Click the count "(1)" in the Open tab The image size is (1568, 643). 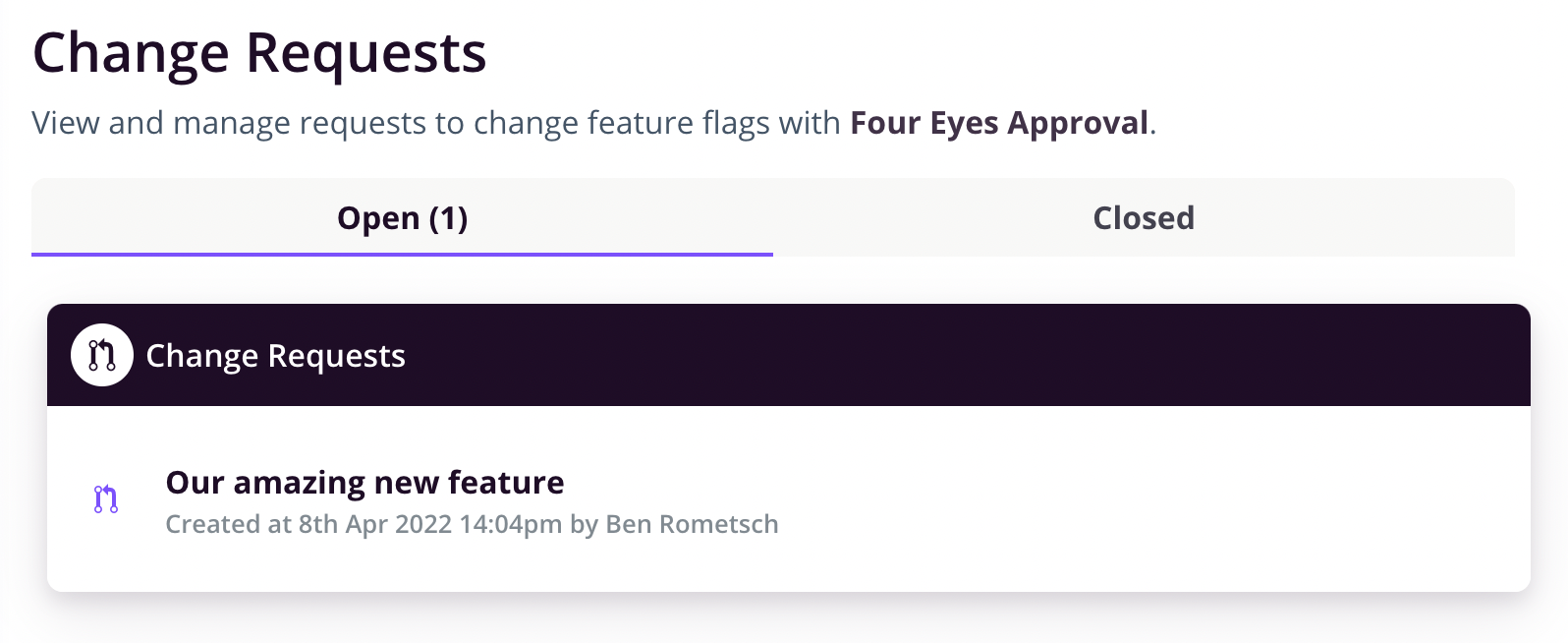[448, 218]
